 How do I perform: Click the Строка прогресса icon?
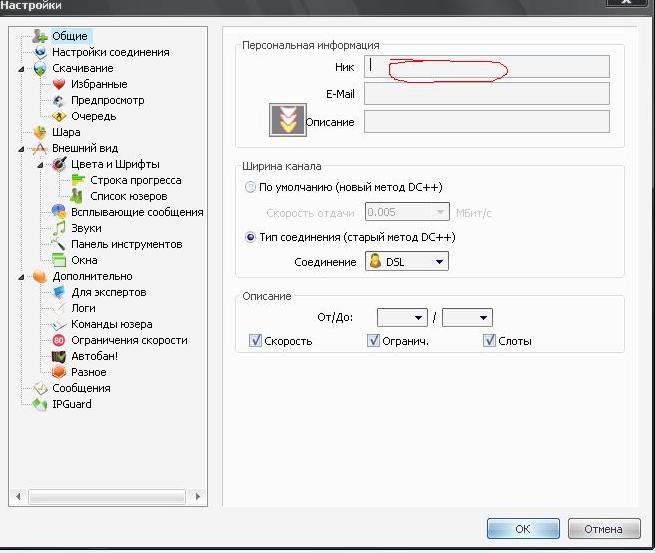[x=78, y=180]
